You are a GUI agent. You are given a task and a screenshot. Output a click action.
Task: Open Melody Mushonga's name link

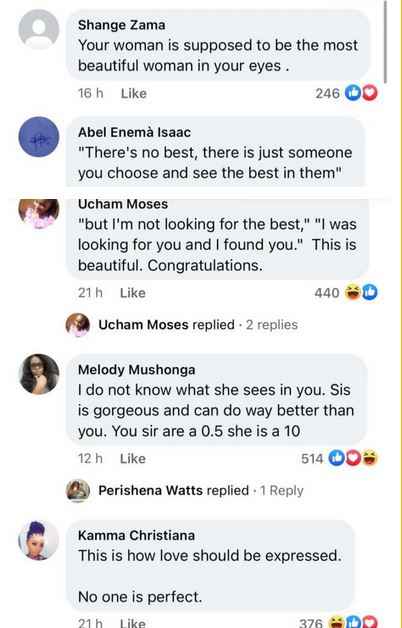click(x=137, y=369)
